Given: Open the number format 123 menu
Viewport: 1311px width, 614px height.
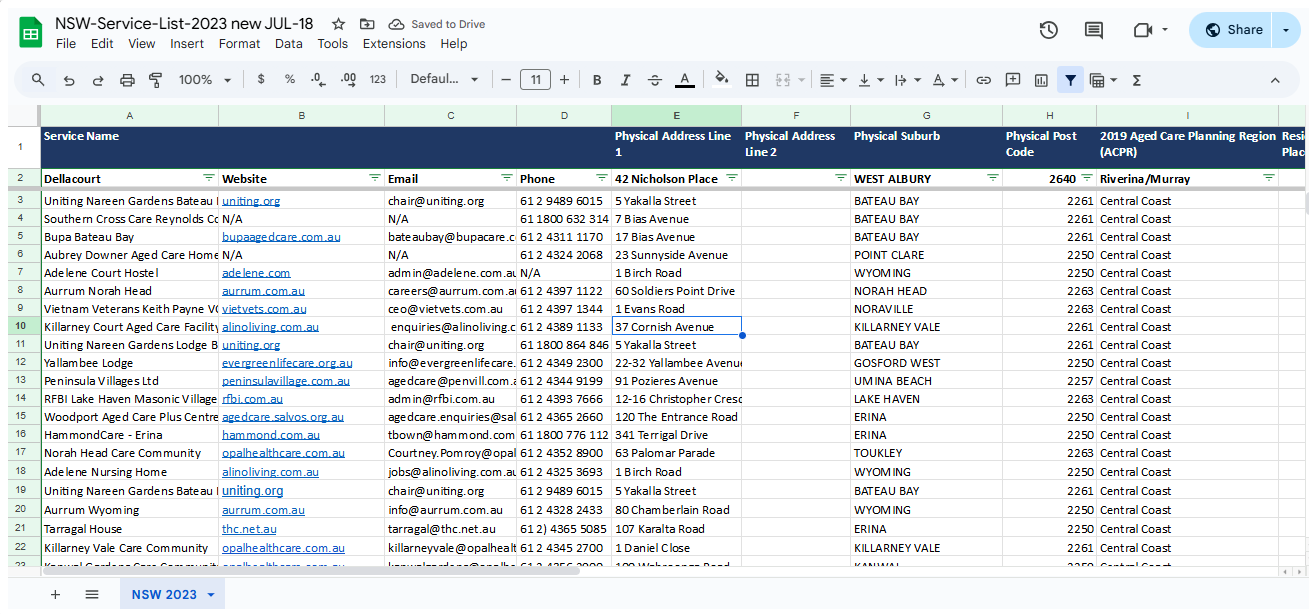Looking at the screenshot, I should [x=377, y=80].
